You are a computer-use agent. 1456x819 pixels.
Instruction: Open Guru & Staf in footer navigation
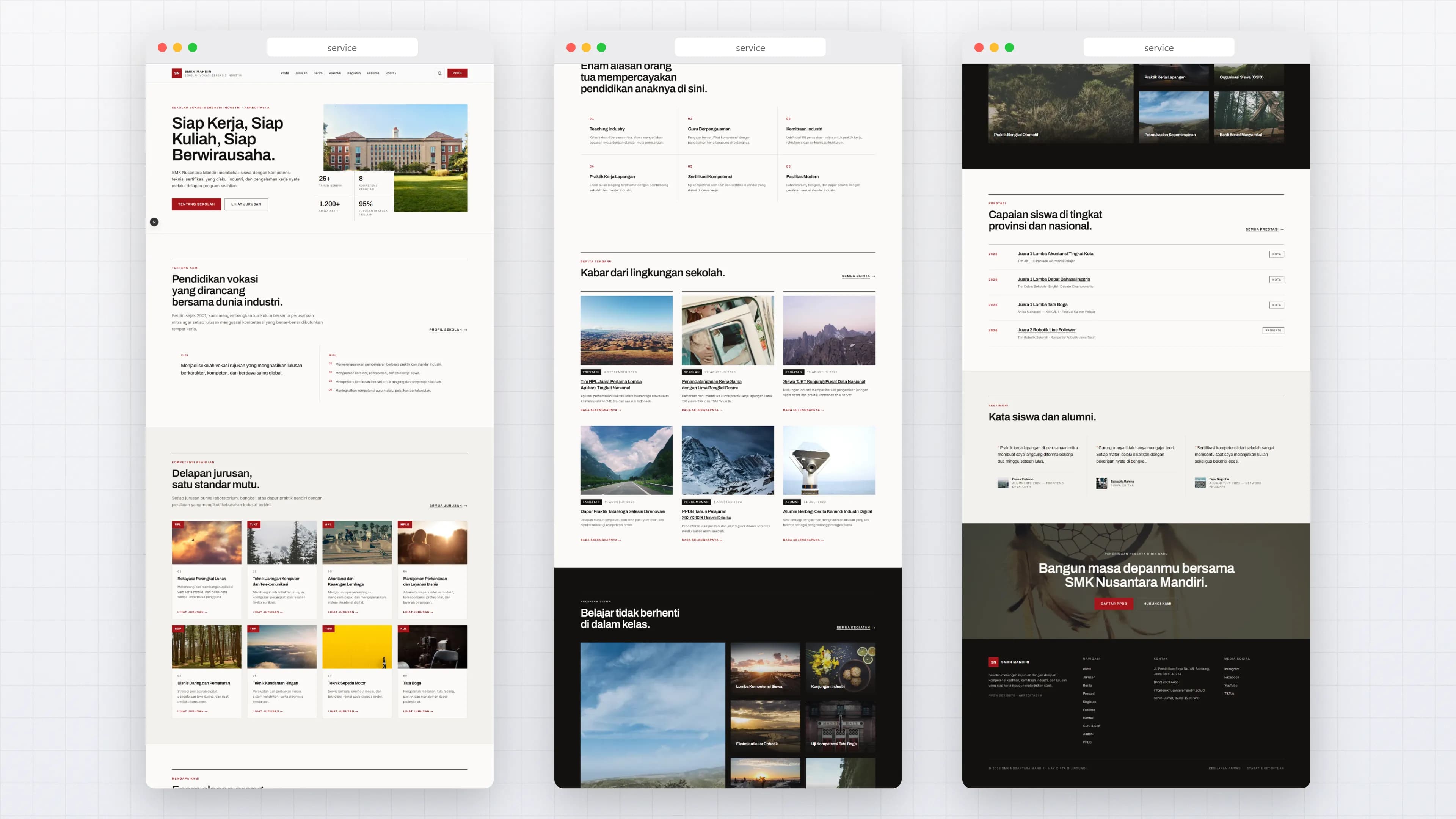(x=1092, y=726)
